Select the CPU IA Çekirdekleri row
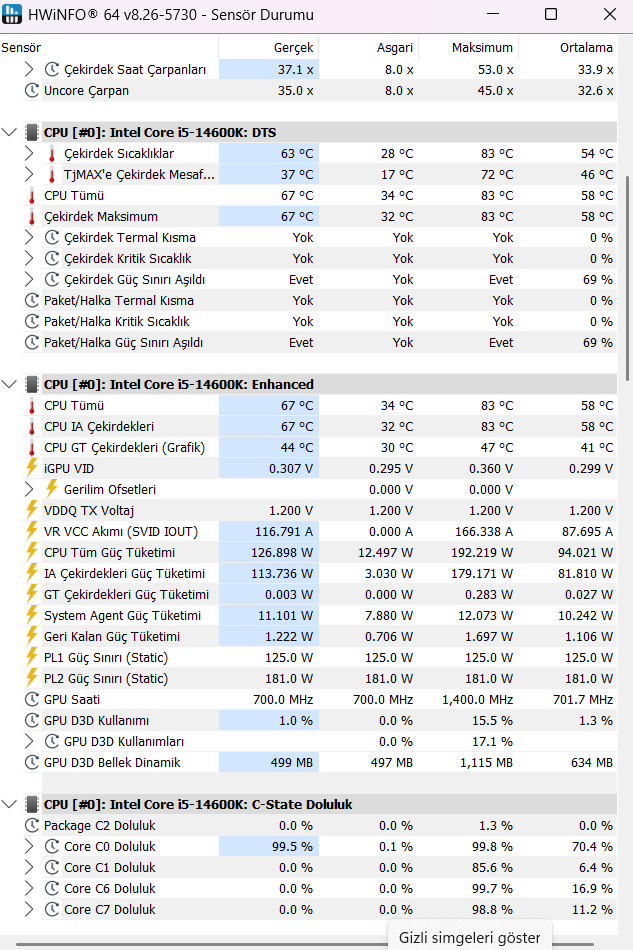The height and width of the screenshot is (950, 633). pos(320,427)
